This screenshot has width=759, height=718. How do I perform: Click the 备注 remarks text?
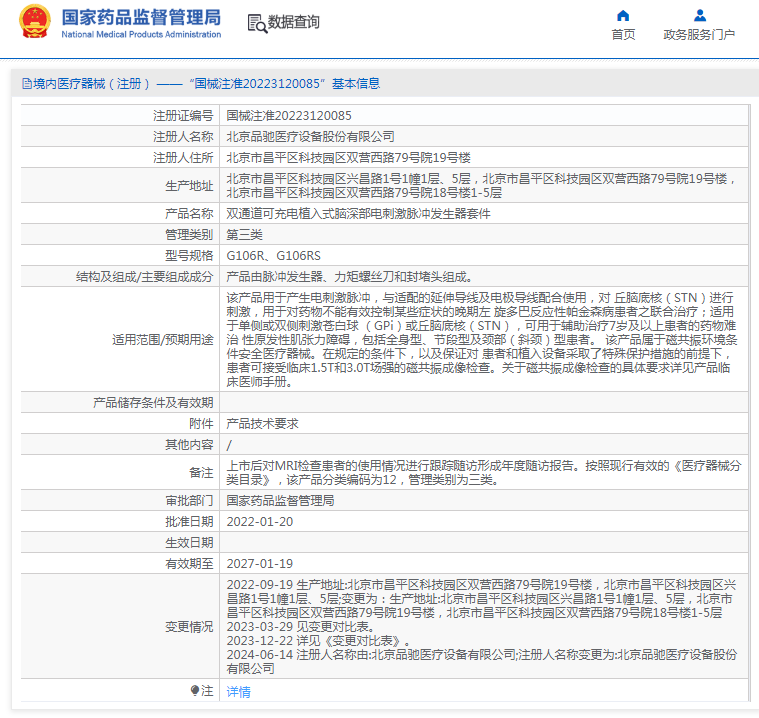pyautogui.click(x=484, y=473)
